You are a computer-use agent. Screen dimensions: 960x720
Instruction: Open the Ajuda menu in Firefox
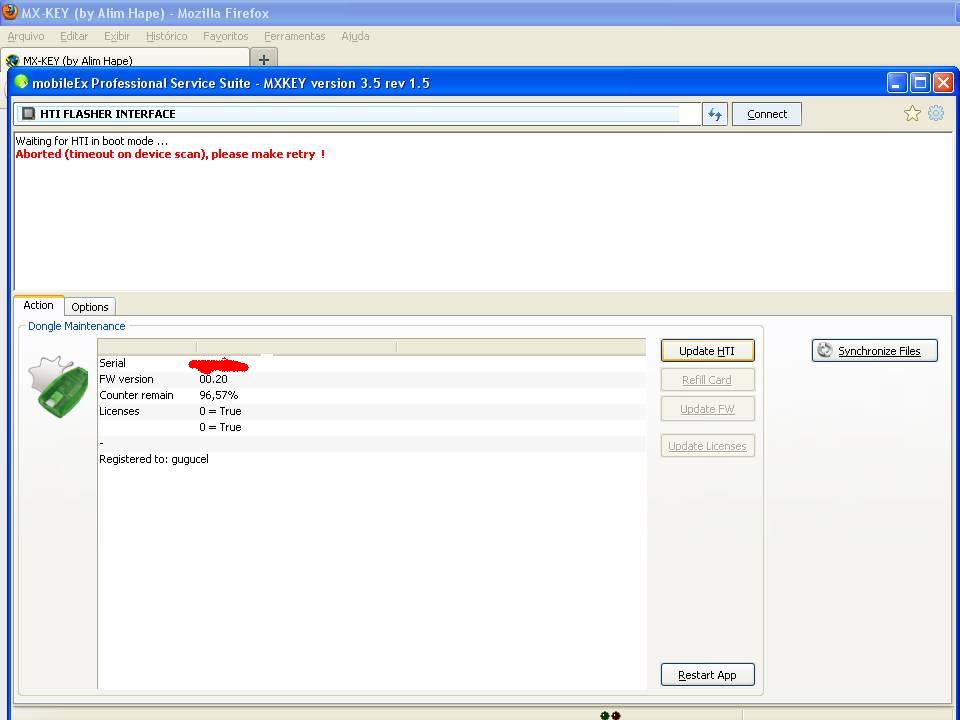click(355, 36)
